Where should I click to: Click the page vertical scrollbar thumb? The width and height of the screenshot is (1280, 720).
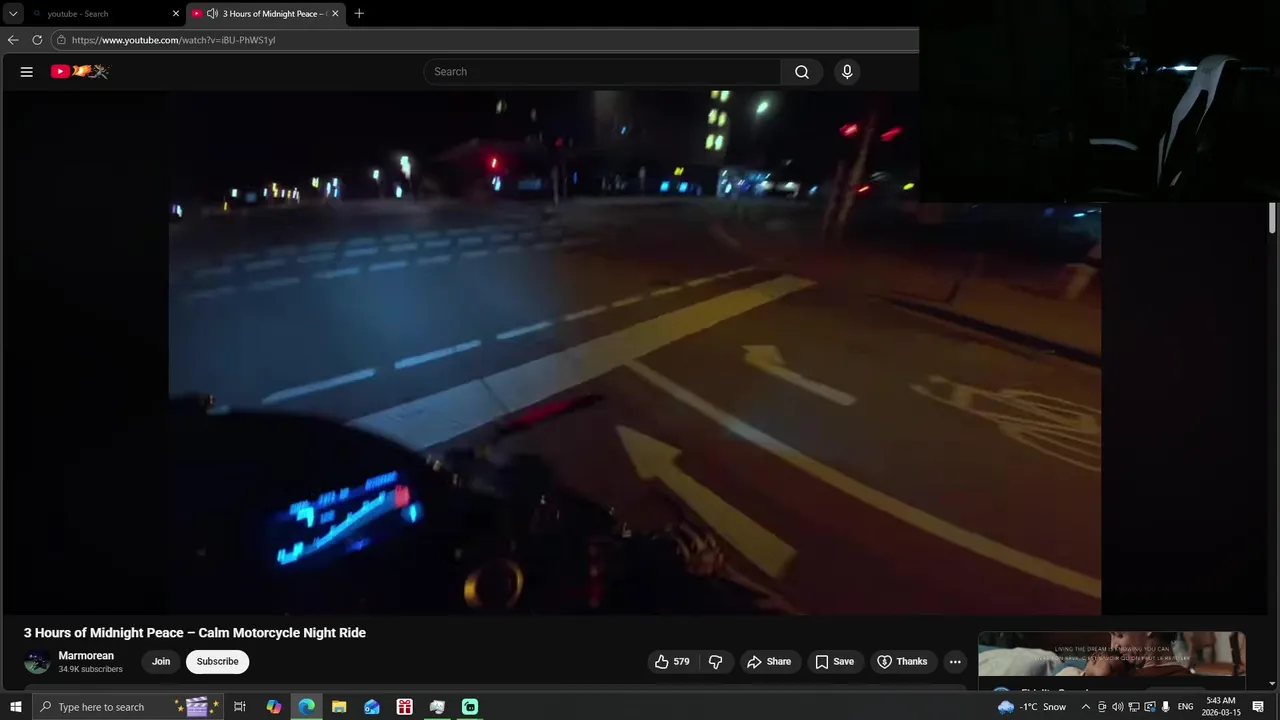[1273, 218]
